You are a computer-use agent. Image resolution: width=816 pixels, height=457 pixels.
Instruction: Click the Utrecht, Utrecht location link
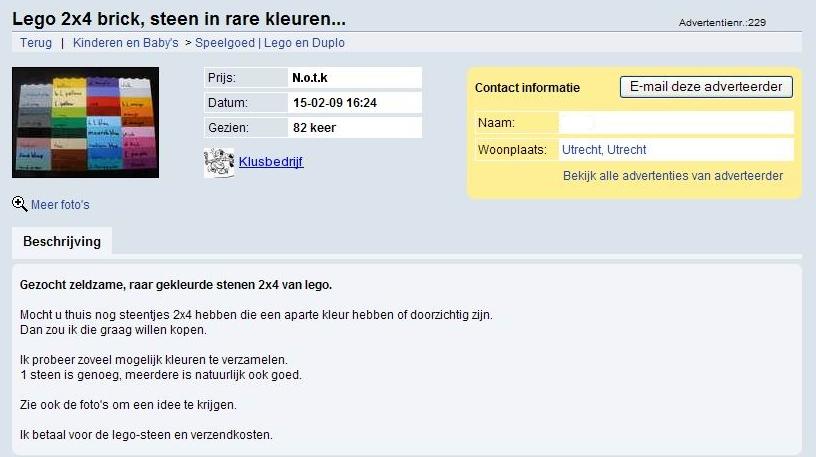pos(604,150)
